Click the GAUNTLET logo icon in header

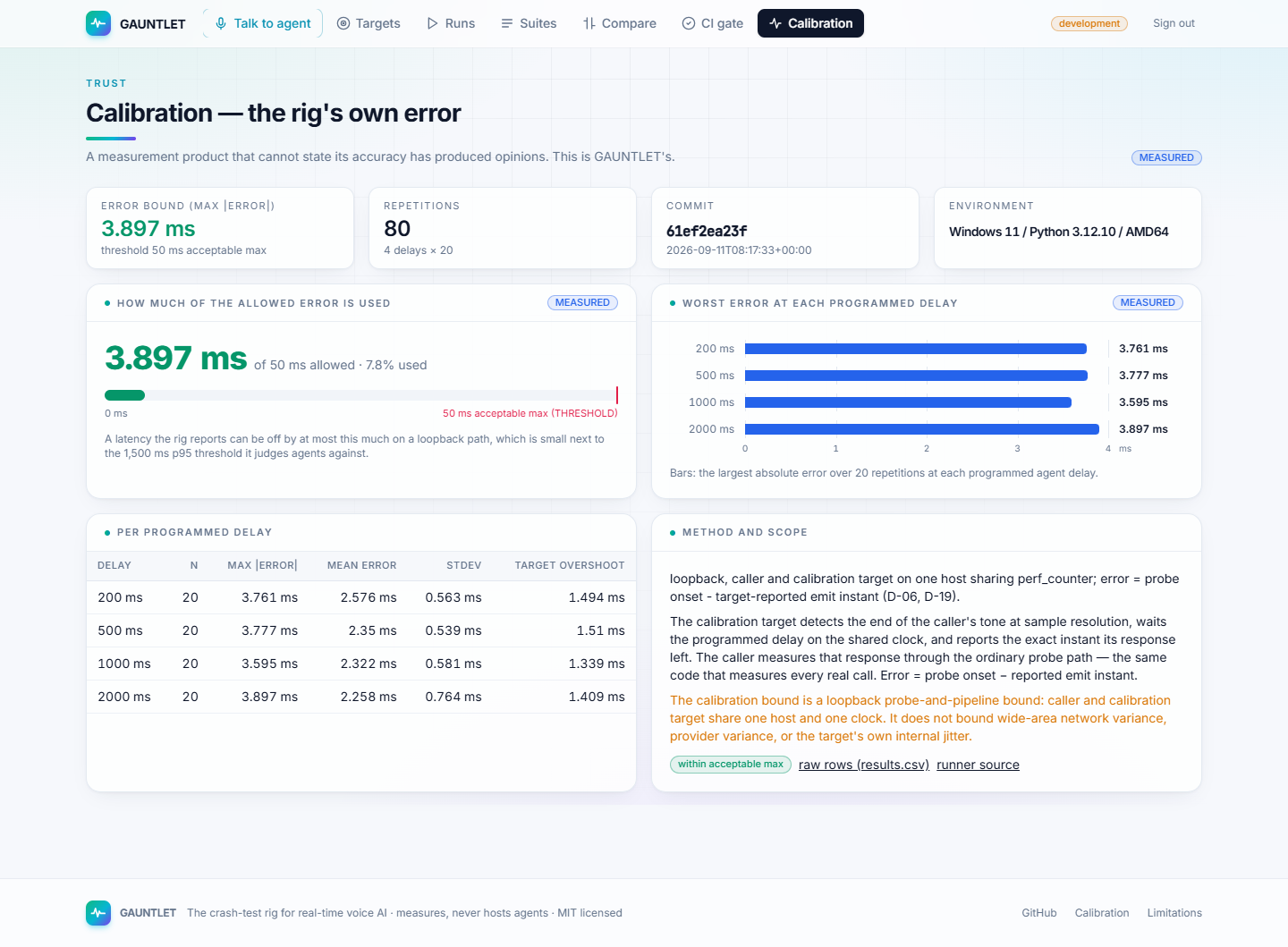pos(98,23)
